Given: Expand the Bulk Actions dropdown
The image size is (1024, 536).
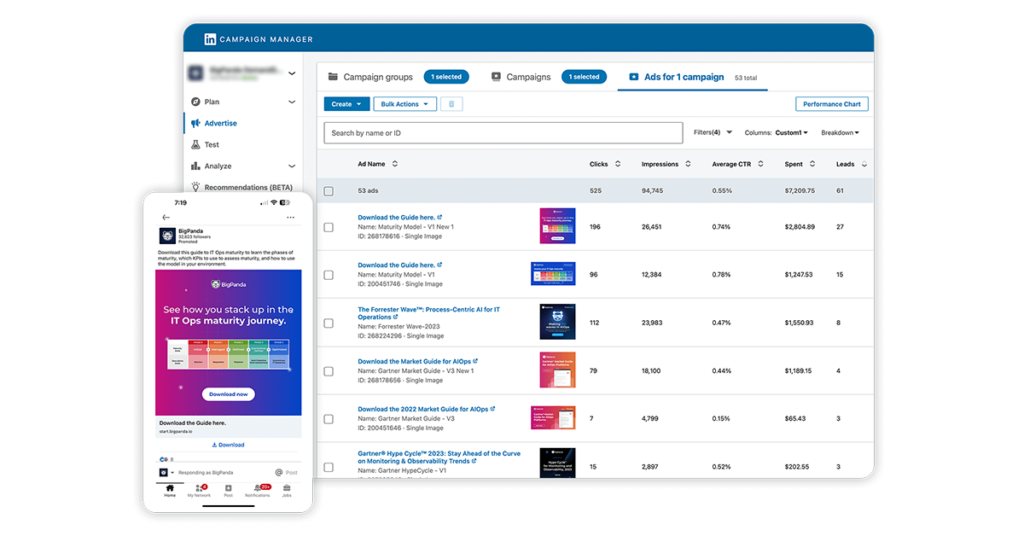Looking at the screenshot, I should click(x=405, y=104).
